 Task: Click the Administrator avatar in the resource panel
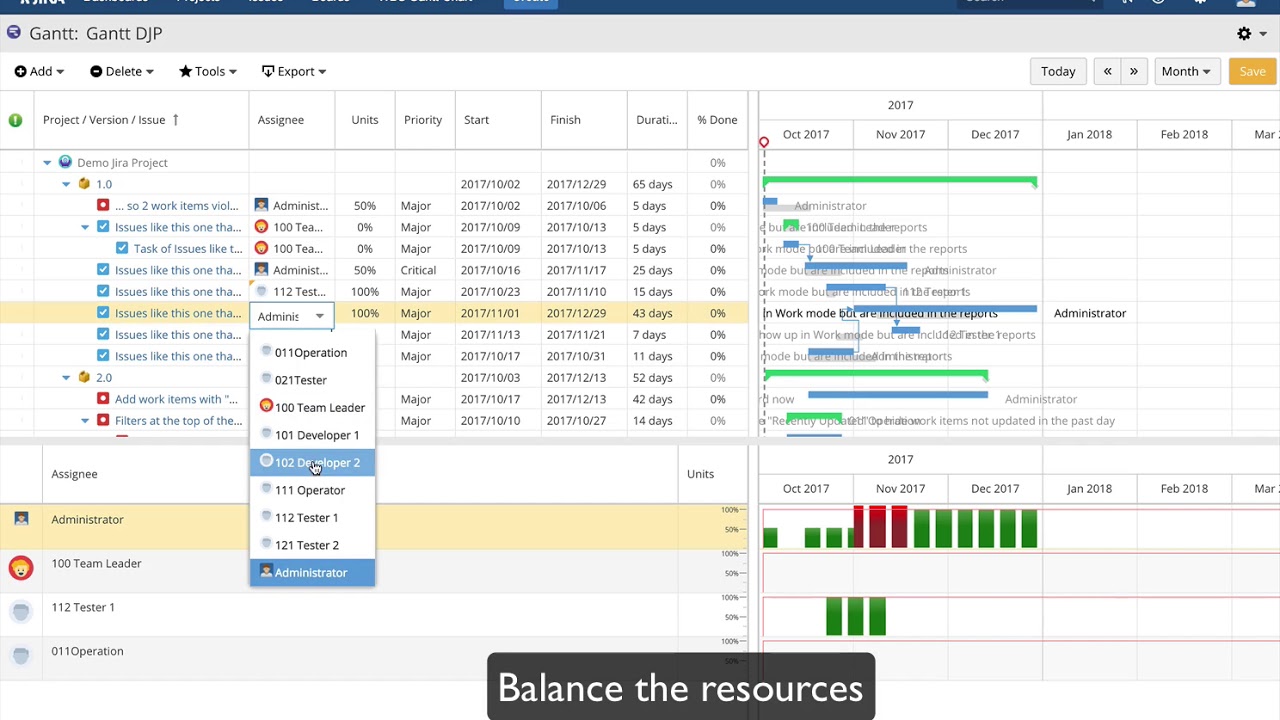point(21,519)
